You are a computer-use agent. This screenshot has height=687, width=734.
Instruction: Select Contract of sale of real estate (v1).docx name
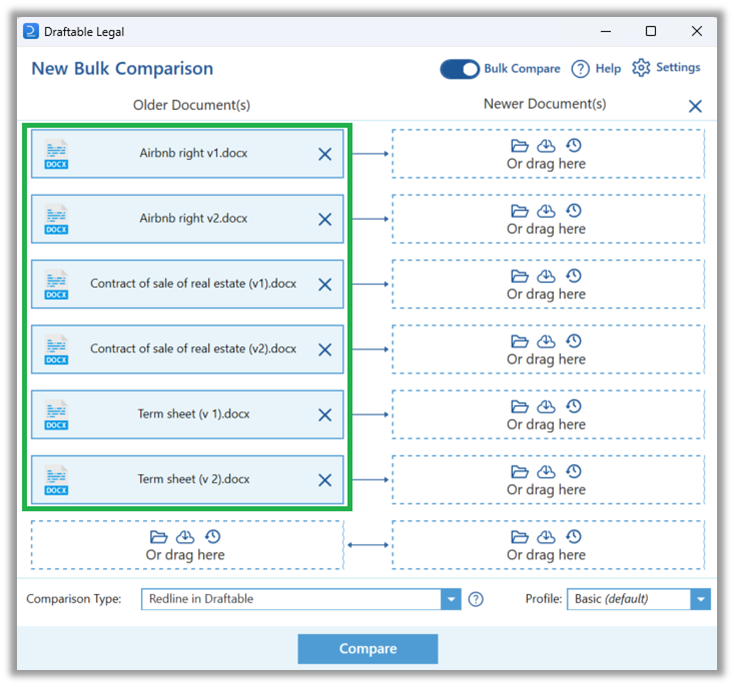click(193, 284)
